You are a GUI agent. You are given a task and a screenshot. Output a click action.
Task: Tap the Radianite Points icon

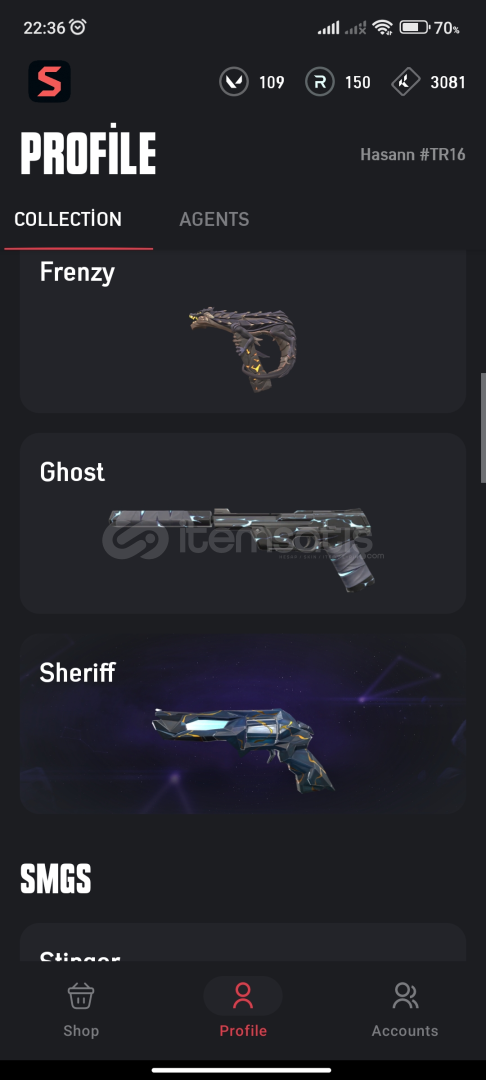coord(319,82)
